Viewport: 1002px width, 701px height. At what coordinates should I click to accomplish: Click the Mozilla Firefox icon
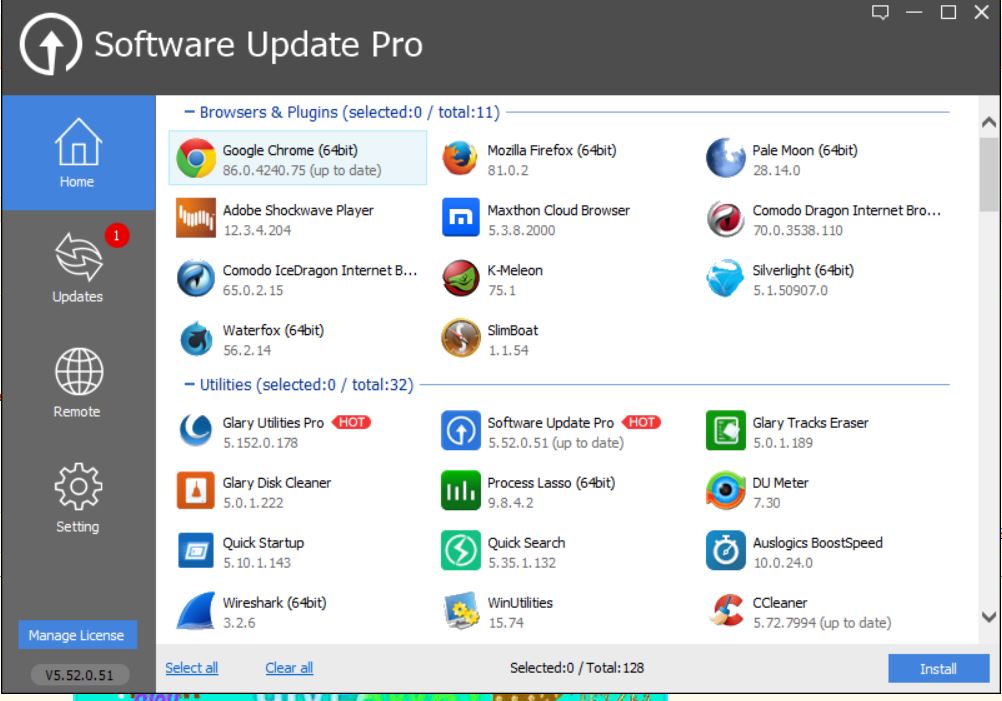point(460,158)
